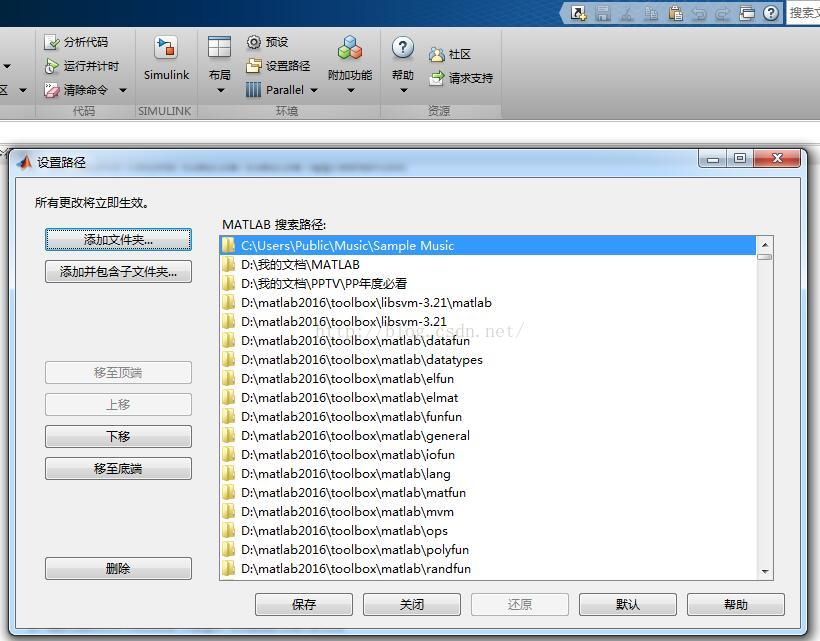Image resolution: width=820 pixels, height=641 pixels.
Task: Click the MATLAB logo in the Set Path title bar
Action: pyautogui.click(x=24, y=162)
